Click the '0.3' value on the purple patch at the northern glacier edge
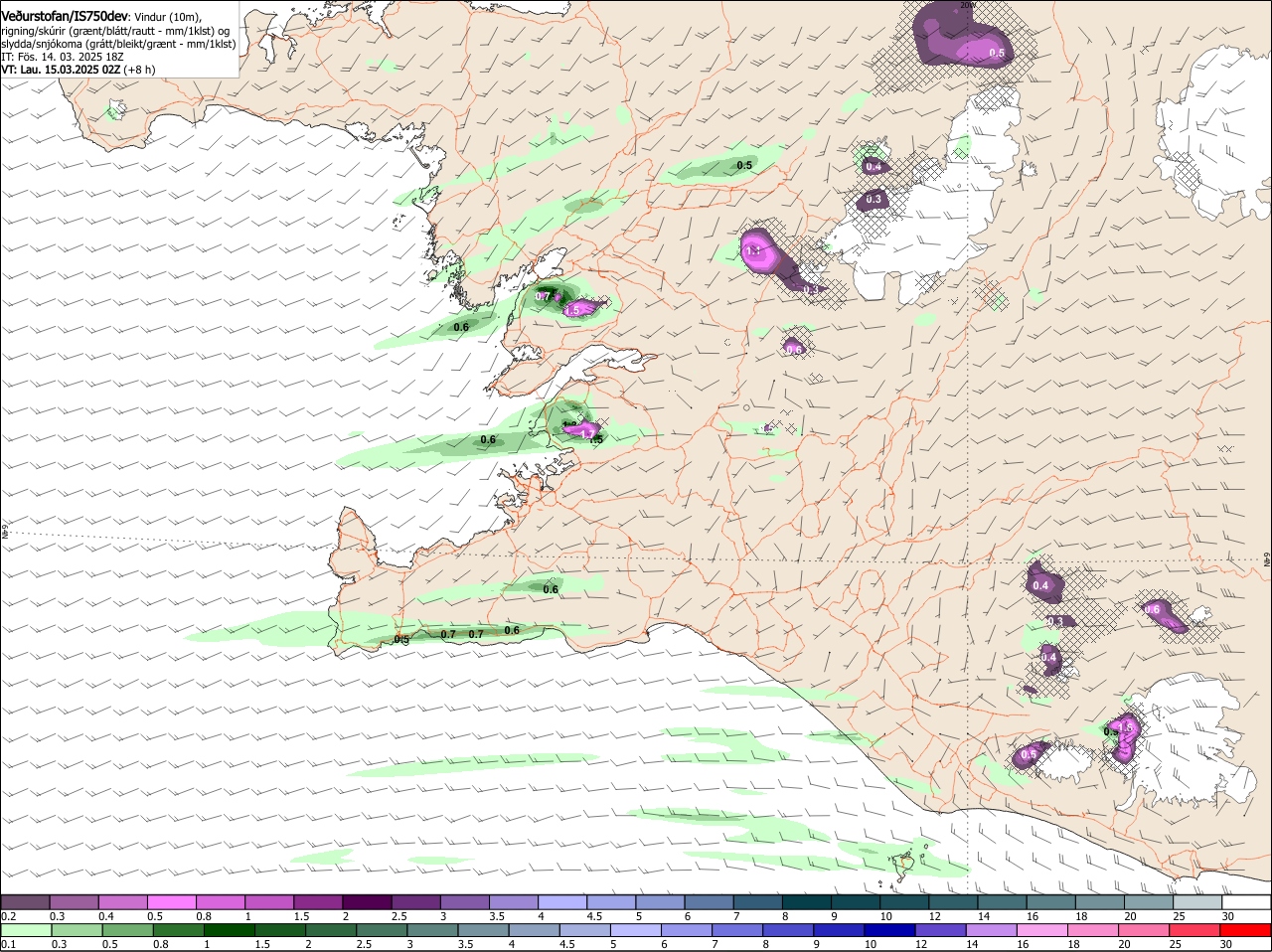 pyautogui.click(x=874, y=200)
